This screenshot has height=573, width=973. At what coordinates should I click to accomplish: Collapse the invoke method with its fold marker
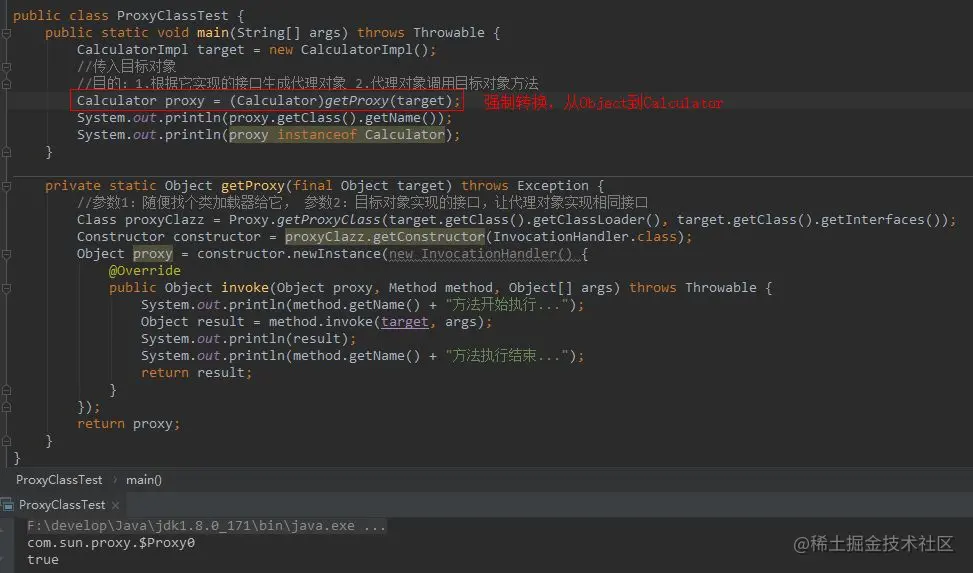tap(6, 289)
